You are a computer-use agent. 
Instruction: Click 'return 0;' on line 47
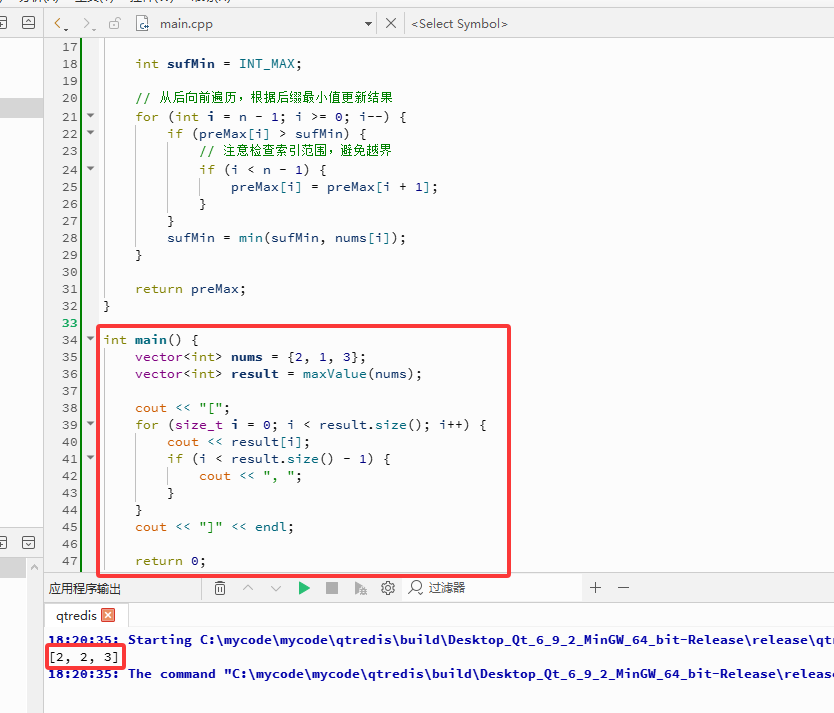(170, 561)
